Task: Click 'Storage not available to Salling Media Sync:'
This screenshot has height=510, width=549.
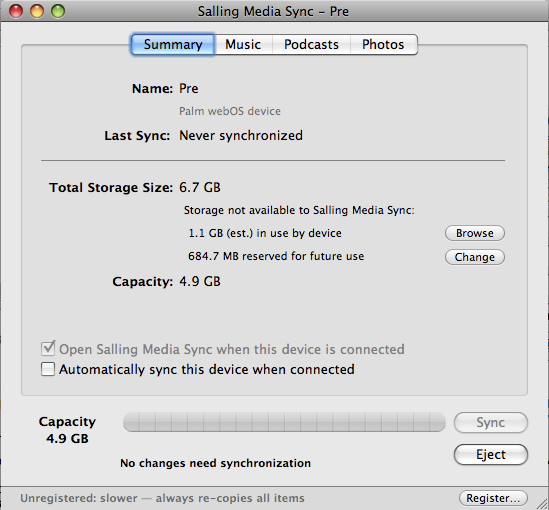Action: [299, 210]
